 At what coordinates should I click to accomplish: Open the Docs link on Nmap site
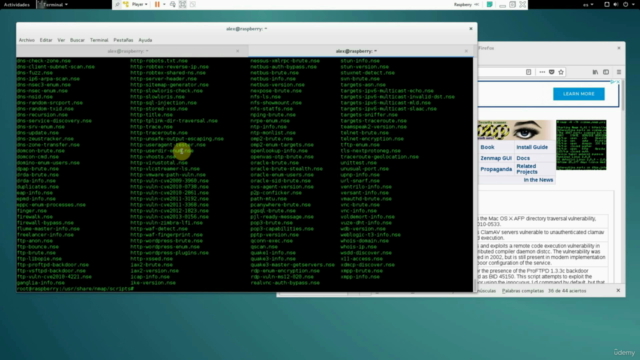(523, 158)
